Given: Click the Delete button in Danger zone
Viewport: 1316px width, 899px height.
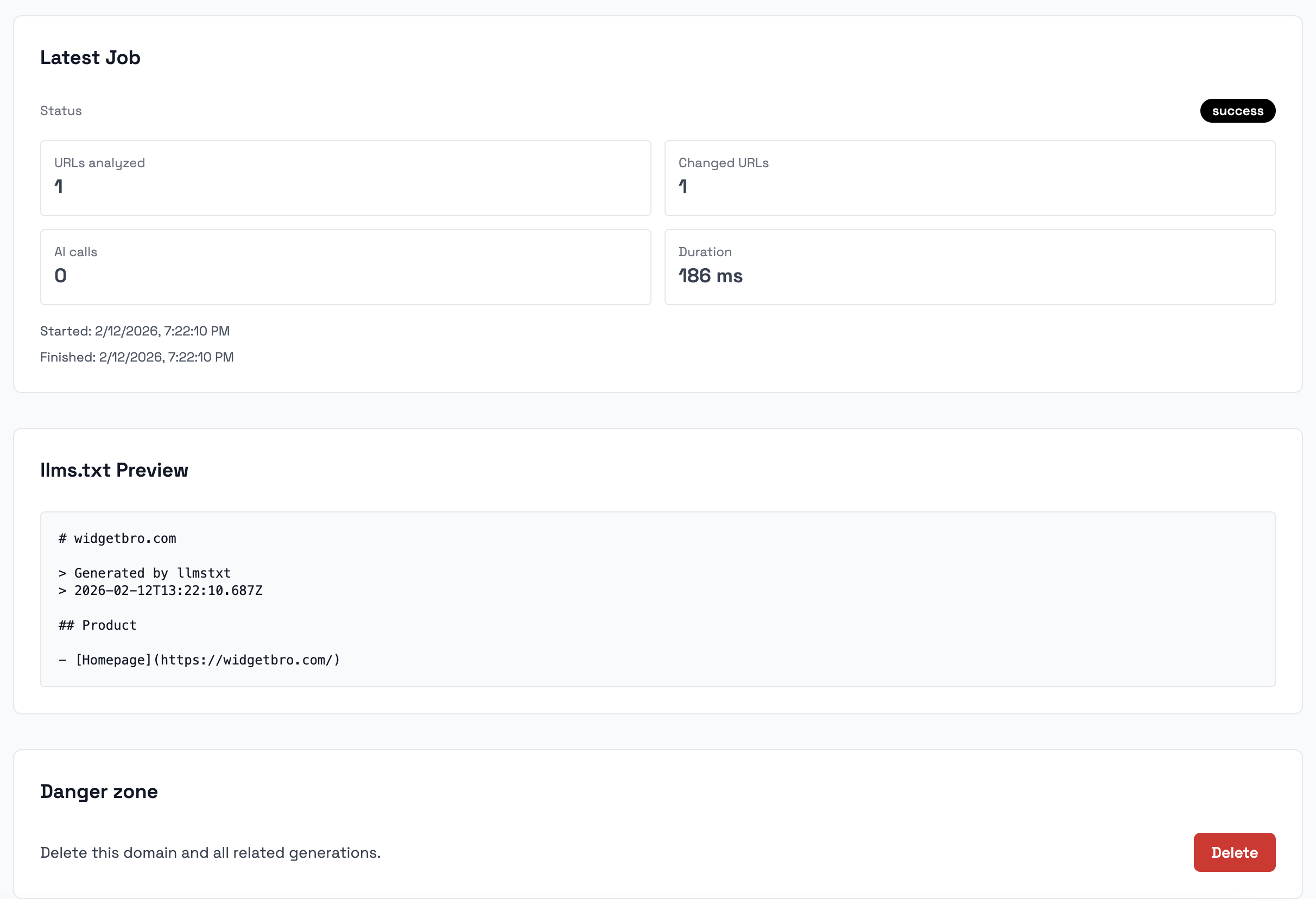Looking at the screenshot, I should point(1235,852).
